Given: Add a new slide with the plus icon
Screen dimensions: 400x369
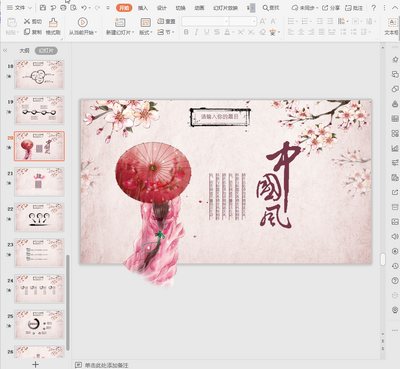Looking at the screenshot, I should (x=35, y=364).
